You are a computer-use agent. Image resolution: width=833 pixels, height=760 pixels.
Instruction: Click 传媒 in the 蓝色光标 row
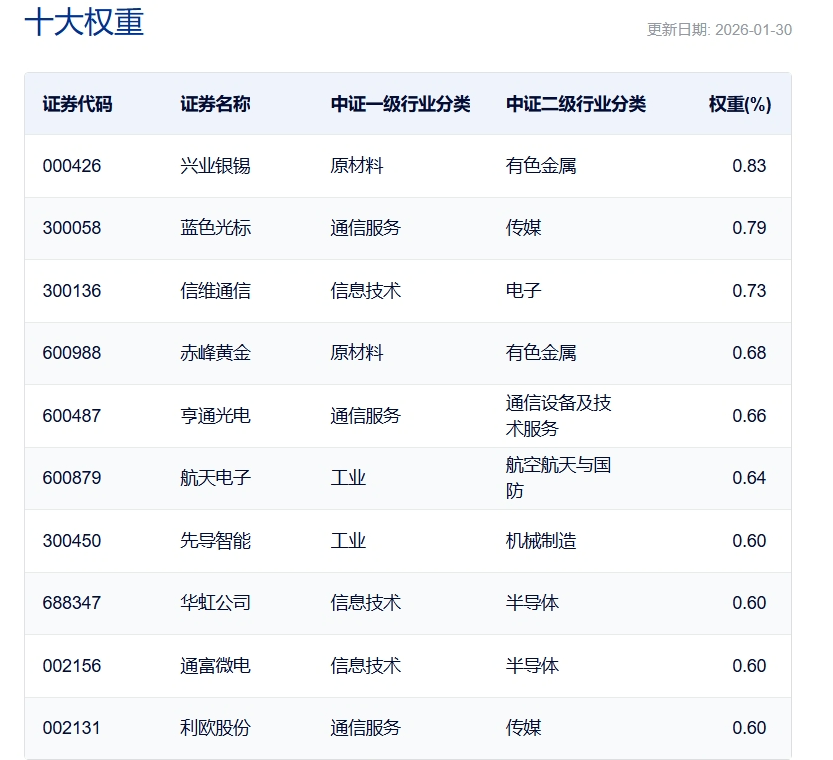(x=523, y=228)
